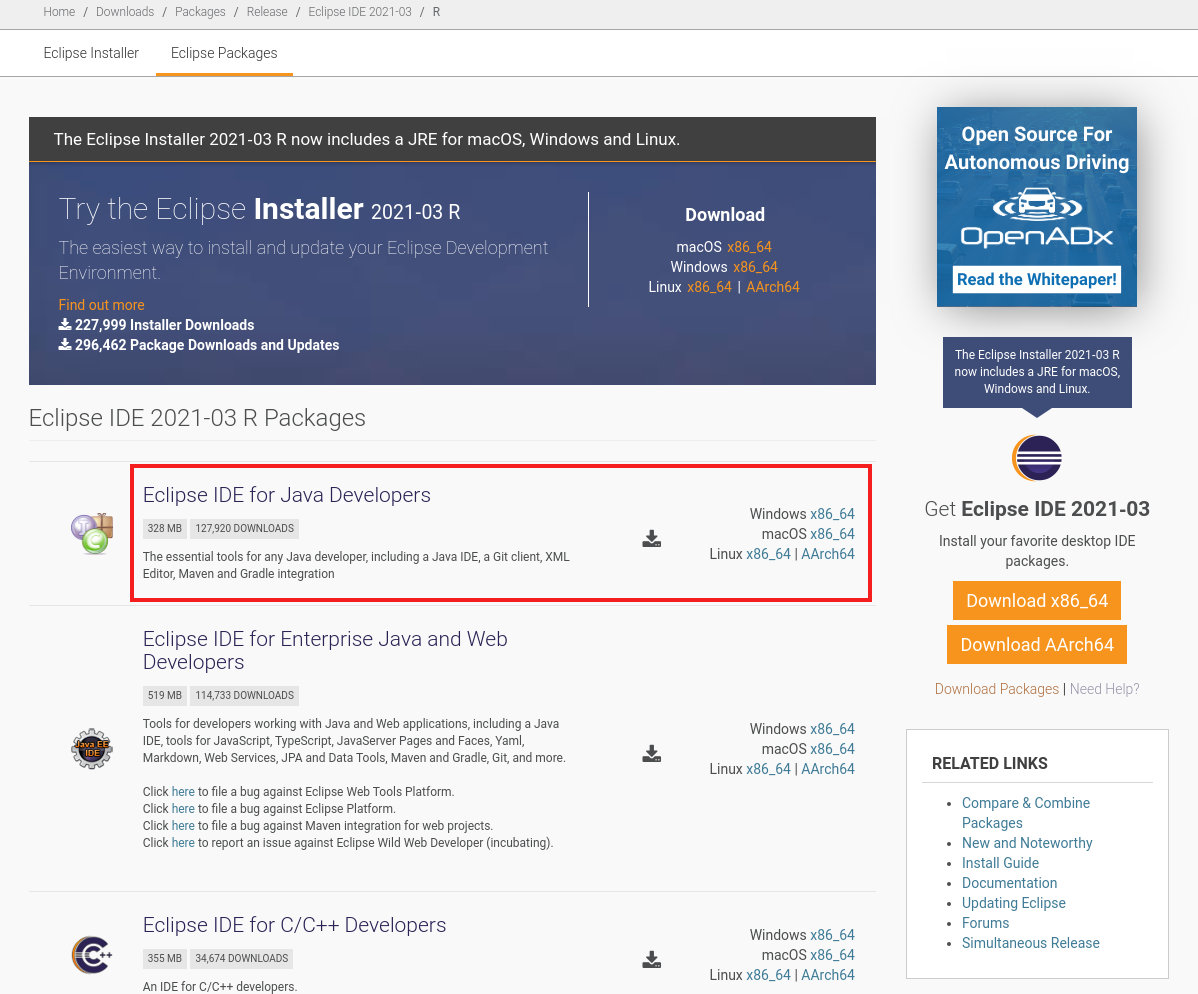
Task: Download installer for macOS x86_64
Action: pos(750,247)
